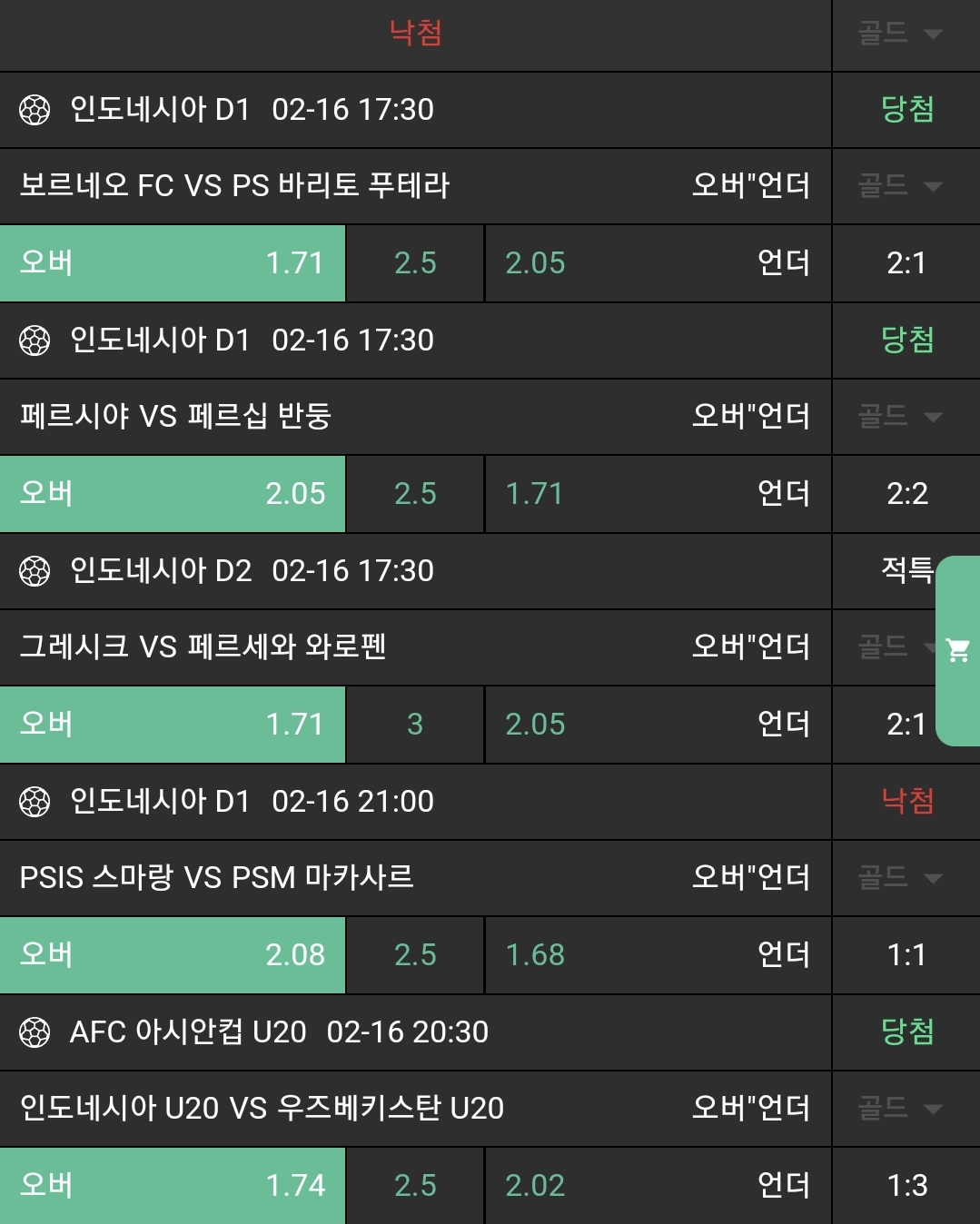Click soccer ball icon for AFC Asian Cup U20
The width and height of the screenshot is (980, 1224).
click(x=35, y=1032)
